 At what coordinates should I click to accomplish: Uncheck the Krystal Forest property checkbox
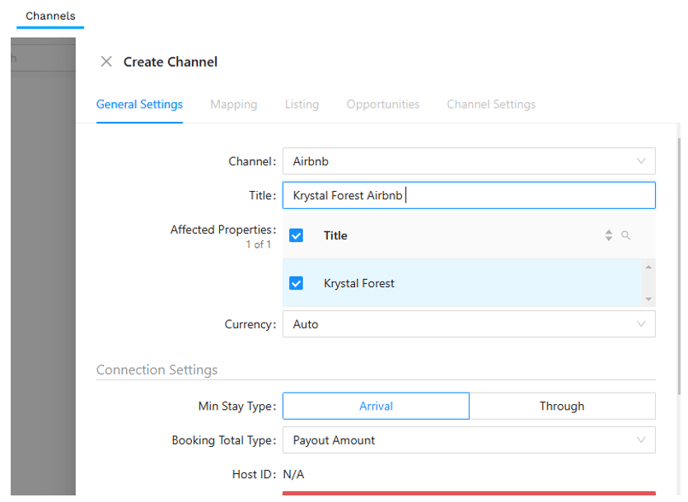point(296,283)
